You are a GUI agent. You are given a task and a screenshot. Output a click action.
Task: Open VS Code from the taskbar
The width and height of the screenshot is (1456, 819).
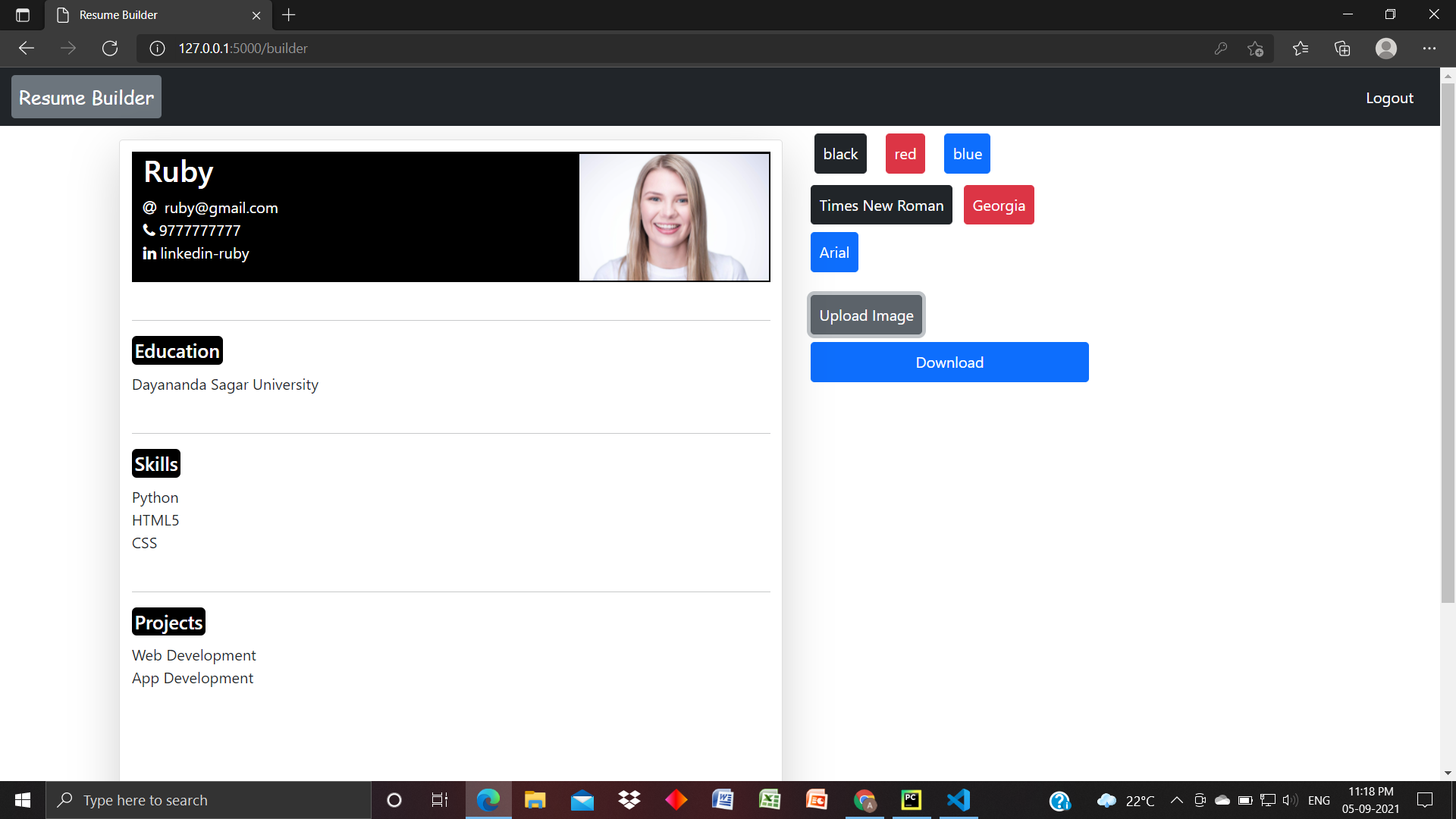(958, 800)
